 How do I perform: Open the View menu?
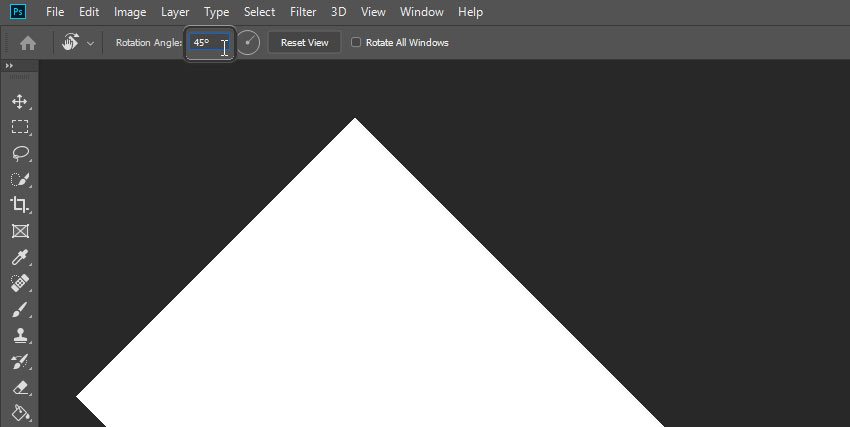click(x=373, y=12)
